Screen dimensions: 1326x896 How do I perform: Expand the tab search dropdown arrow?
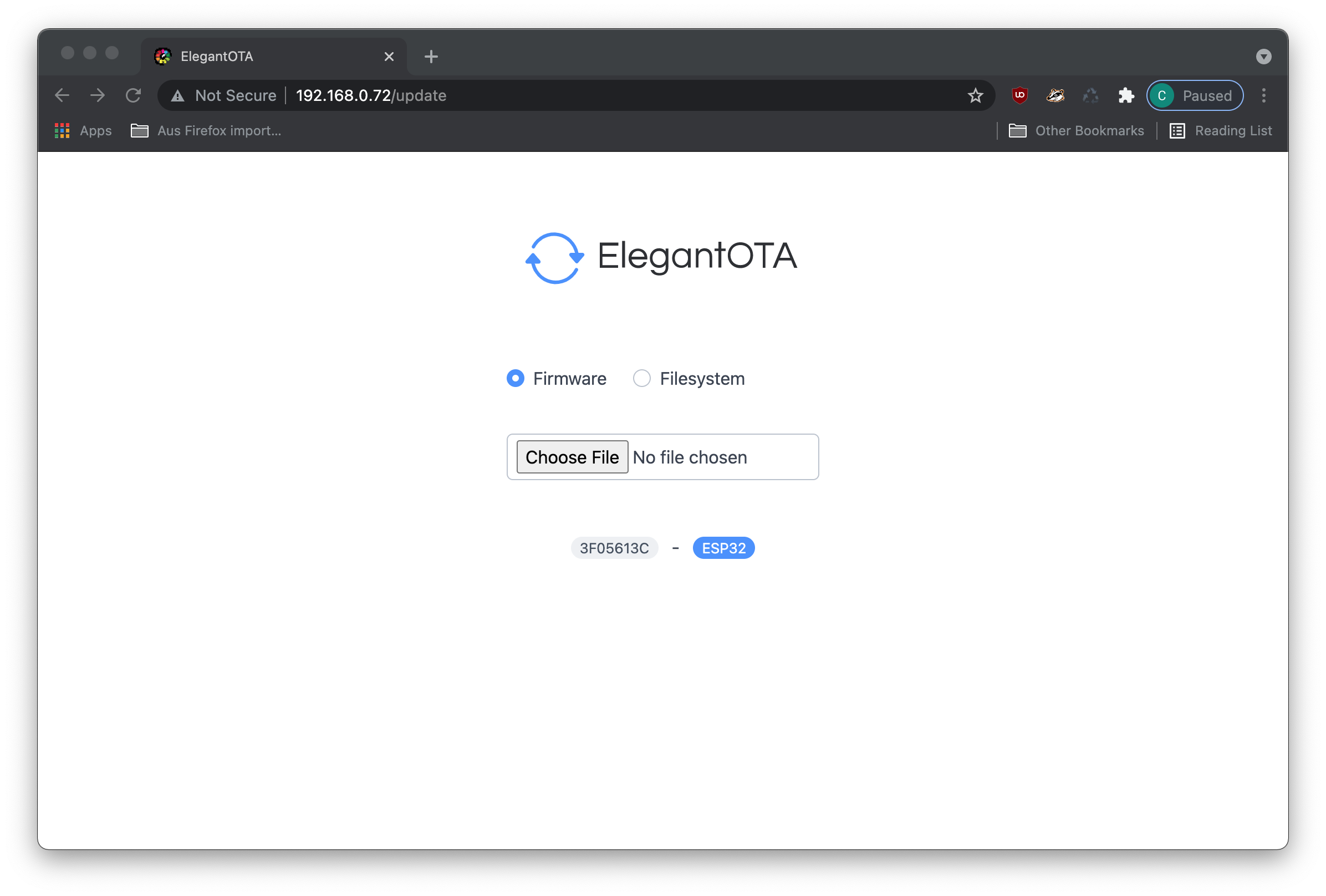[1263, 57]
